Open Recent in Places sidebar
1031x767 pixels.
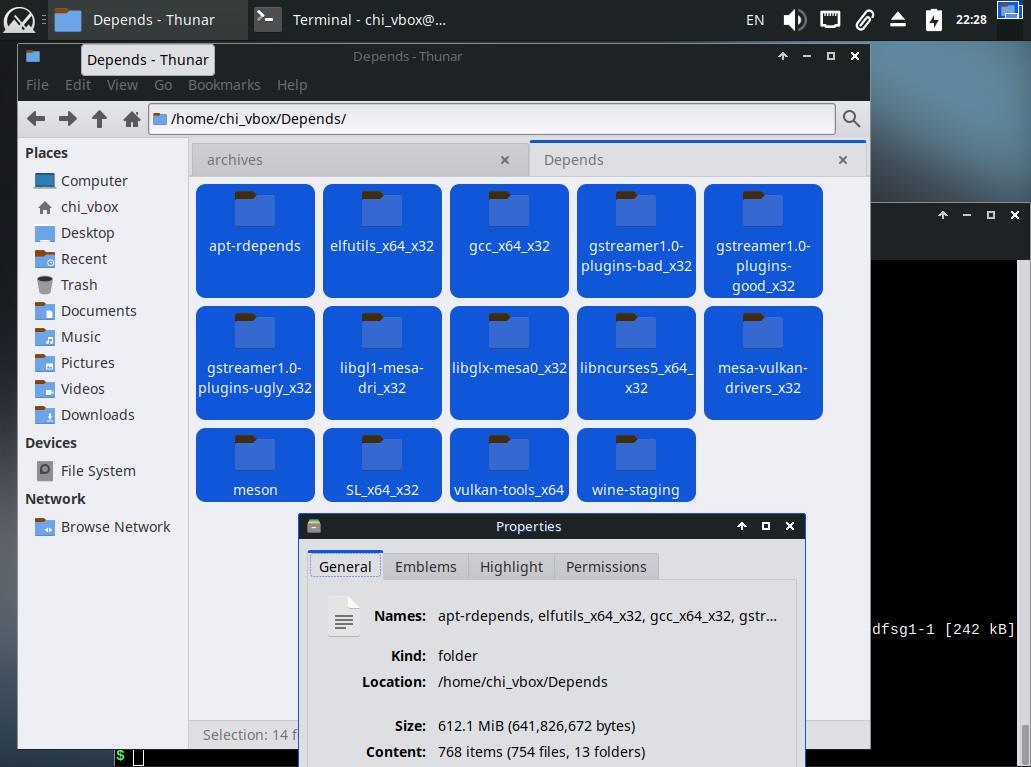click(x=84, y=259)
